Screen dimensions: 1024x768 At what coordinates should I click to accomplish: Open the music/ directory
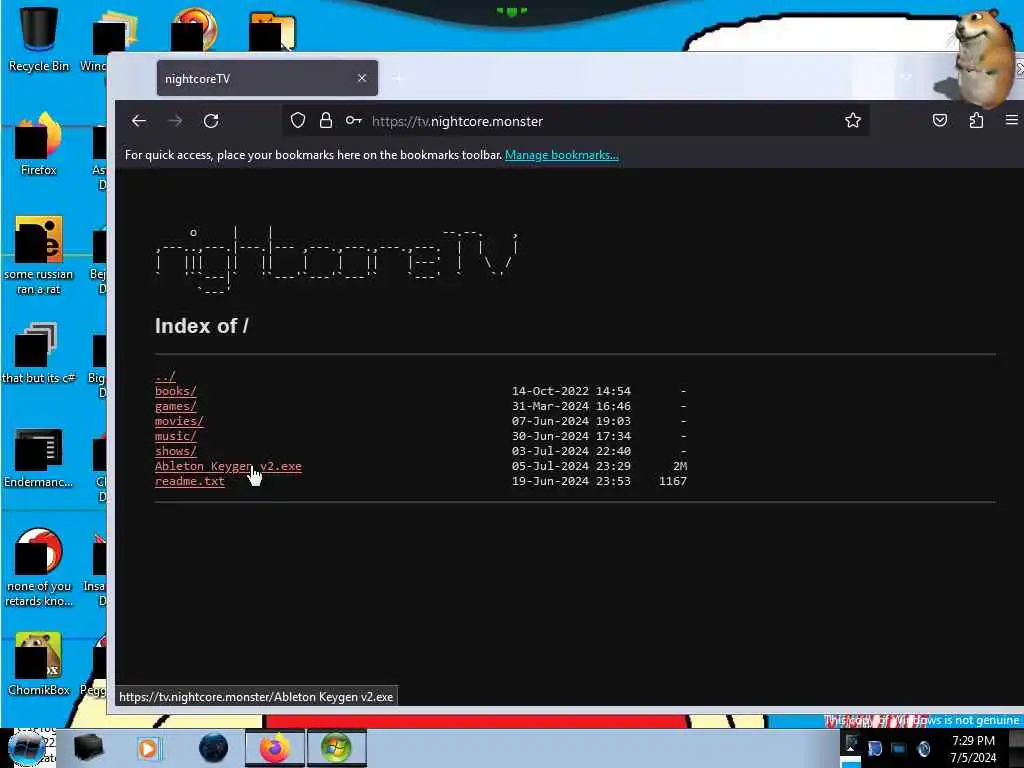point(176,436)
